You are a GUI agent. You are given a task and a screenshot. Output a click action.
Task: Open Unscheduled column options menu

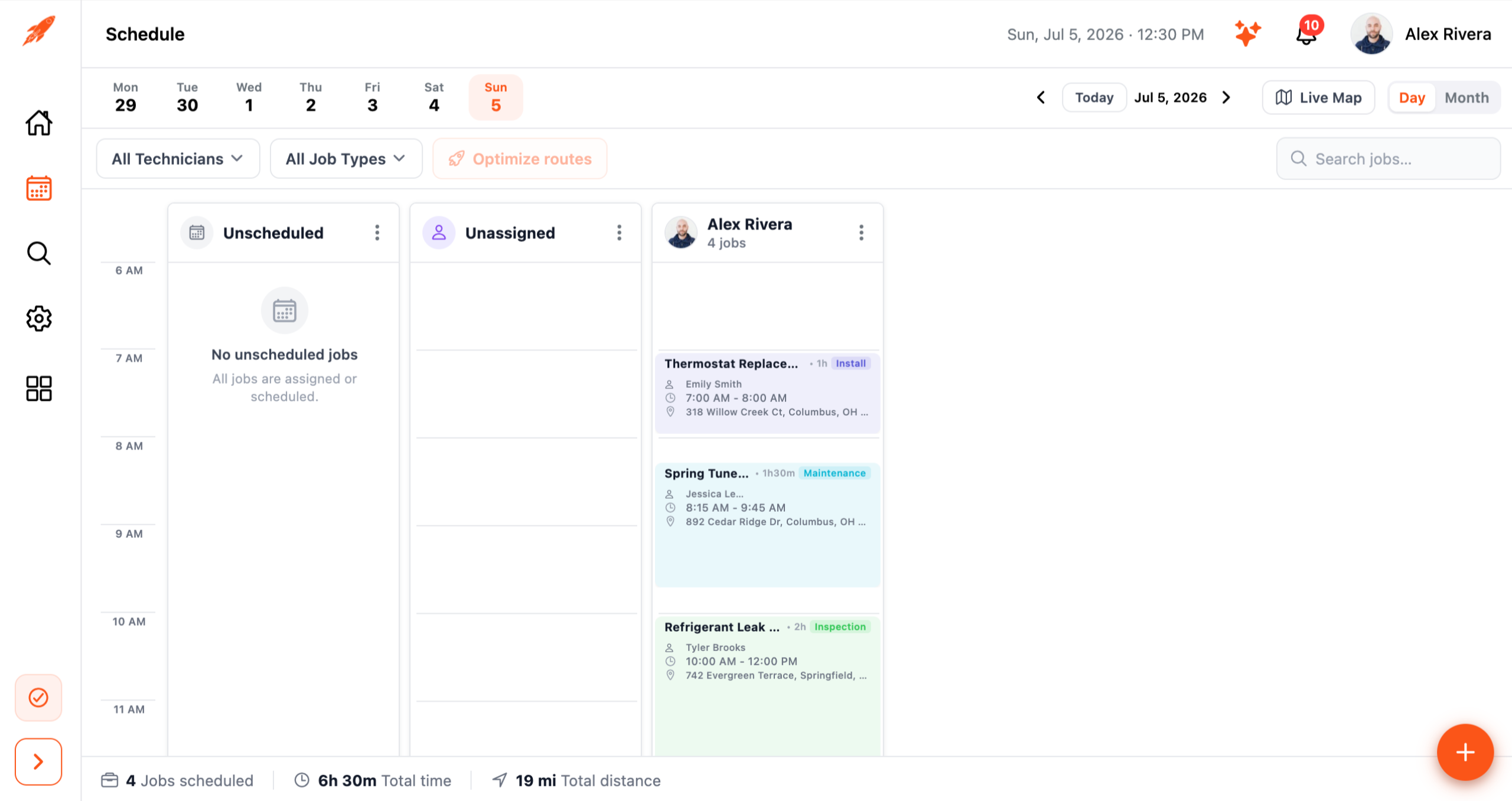[x=377, y=233]
